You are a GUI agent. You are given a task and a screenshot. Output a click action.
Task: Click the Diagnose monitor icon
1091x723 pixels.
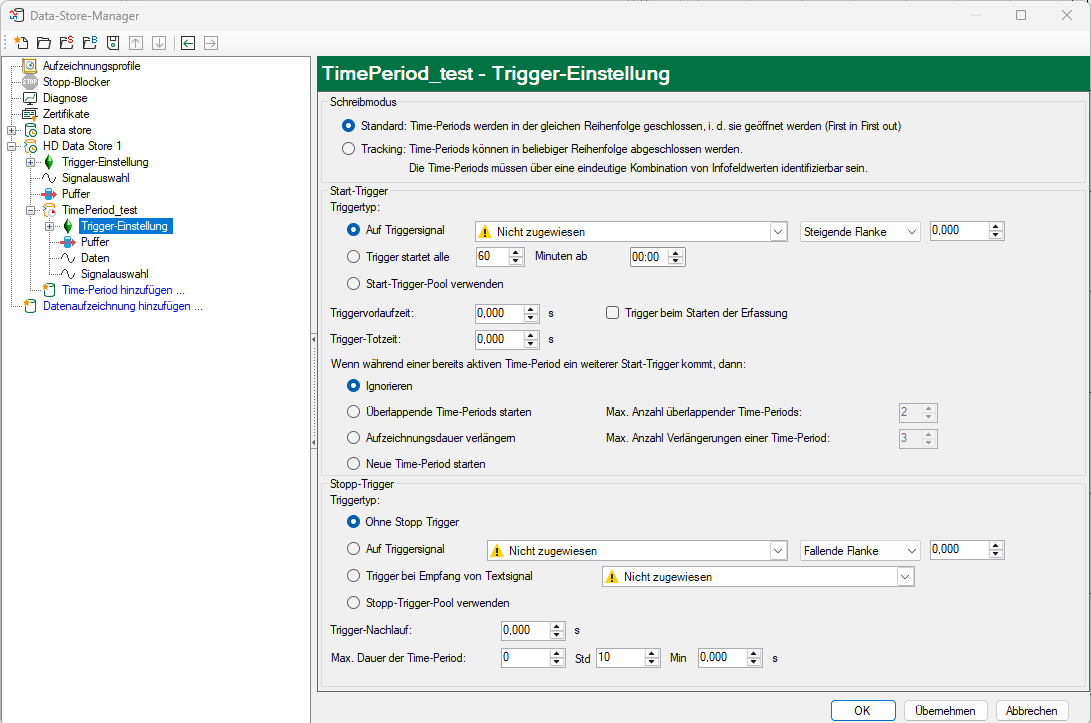tap(30, 98)
